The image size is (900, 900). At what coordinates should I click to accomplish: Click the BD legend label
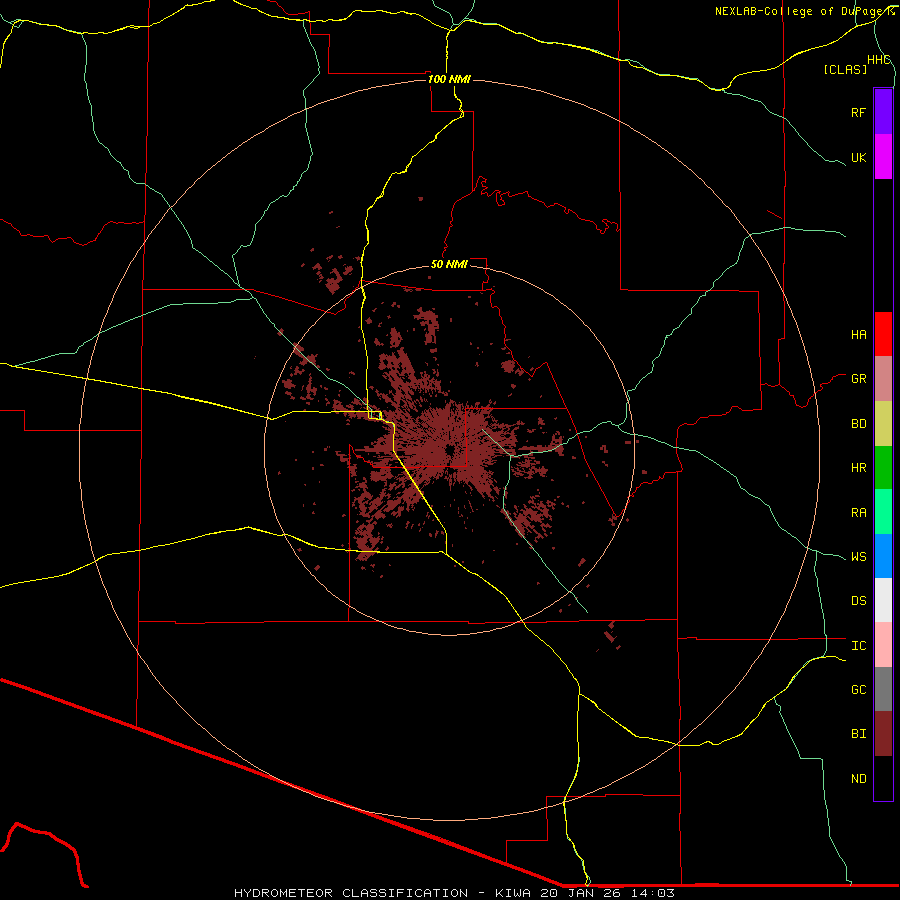click(x=859, y=424)
